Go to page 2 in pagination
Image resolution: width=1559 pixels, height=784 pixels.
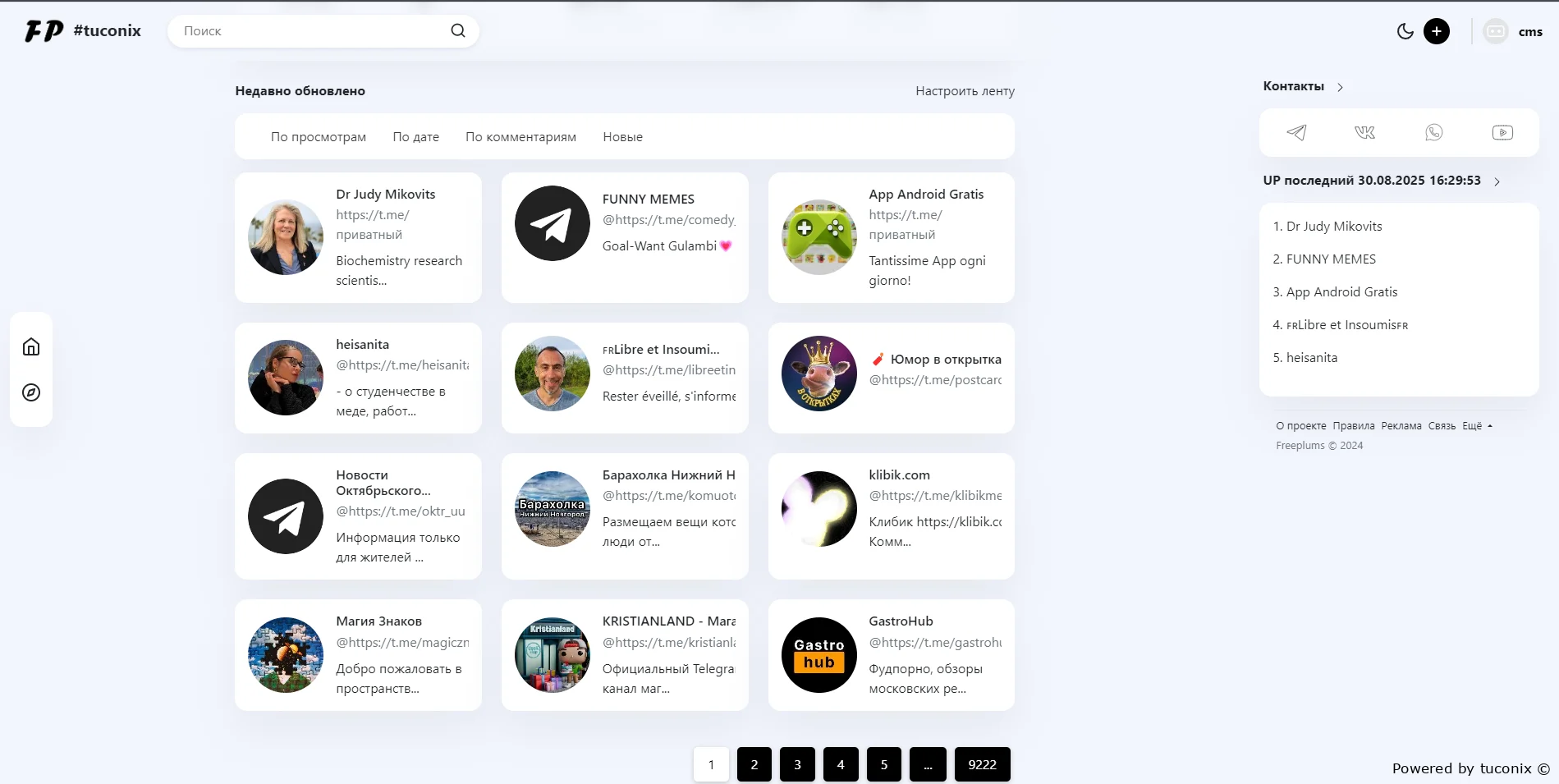coord(754,764)
